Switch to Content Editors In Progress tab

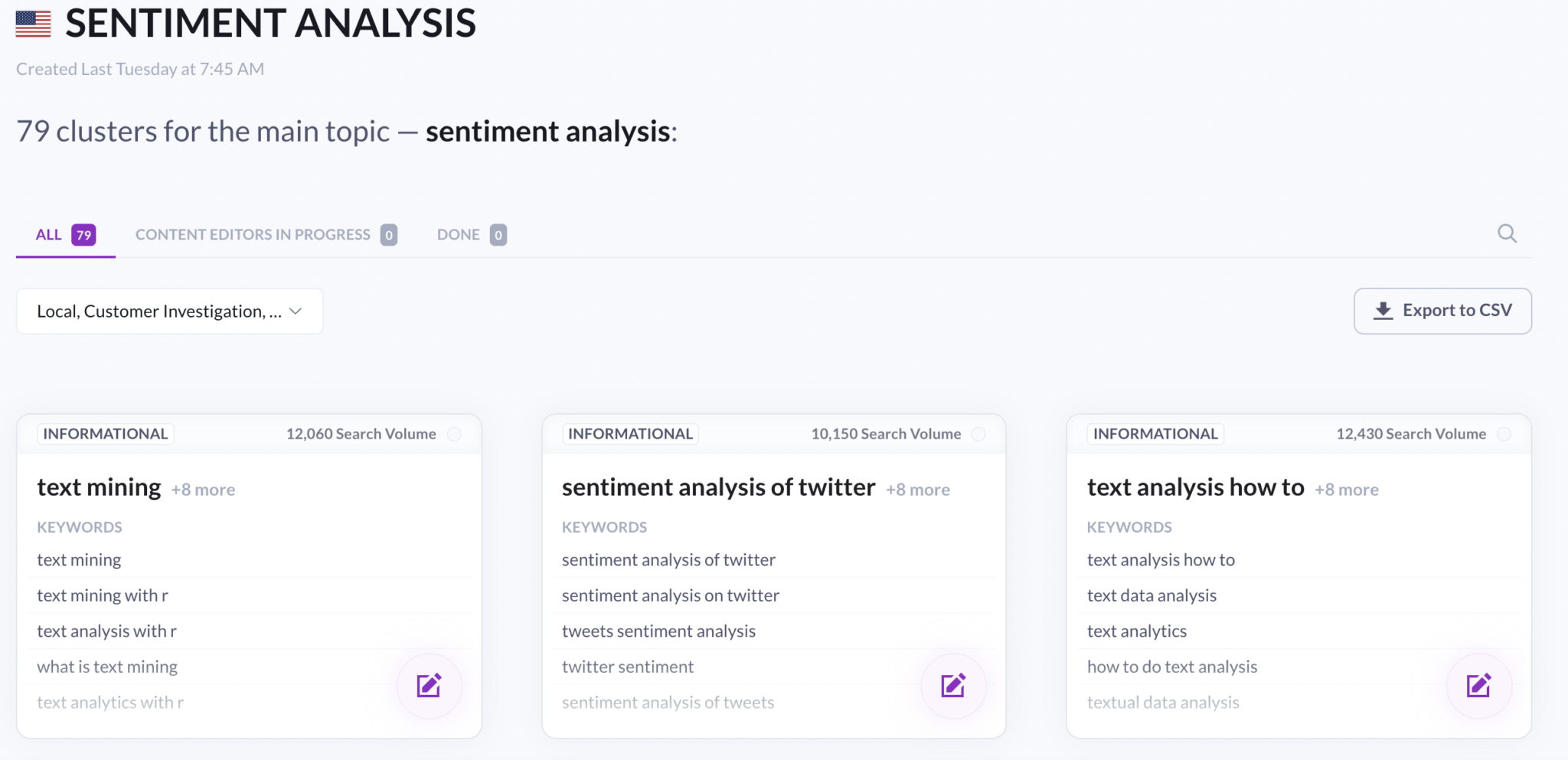tap(266, 235)
